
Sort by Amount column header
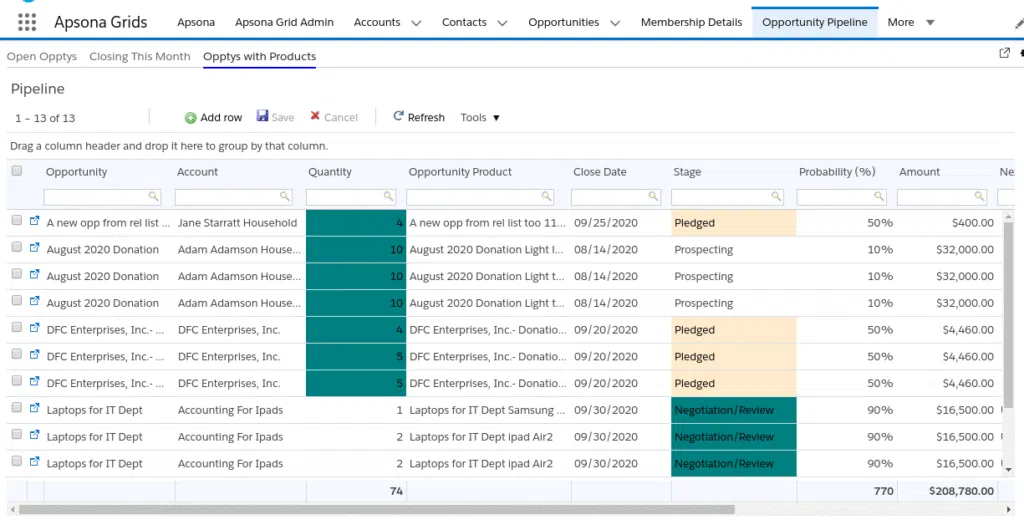pyautogui.click(x=920, y=172)
